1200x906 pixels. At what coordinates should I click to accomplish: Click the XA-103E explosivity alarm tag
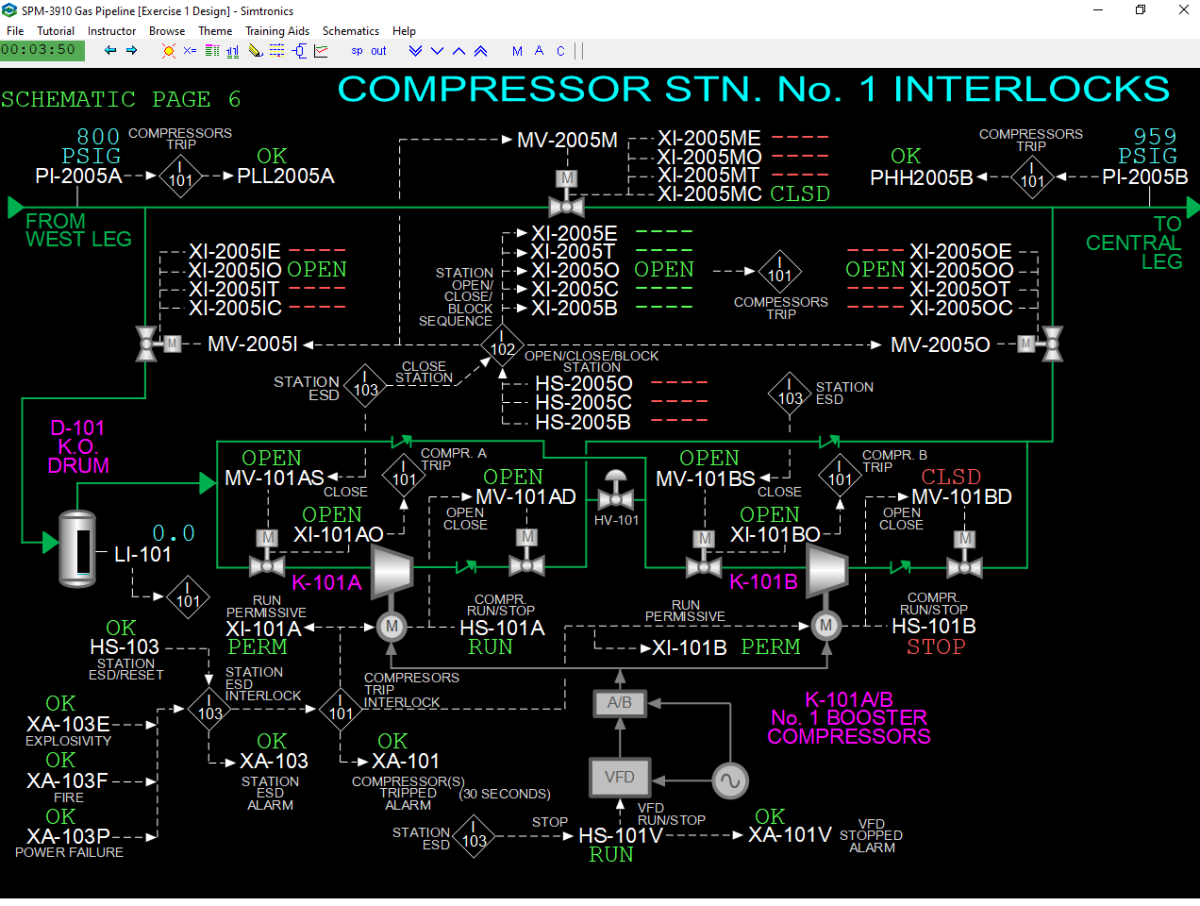pos(69,724)
